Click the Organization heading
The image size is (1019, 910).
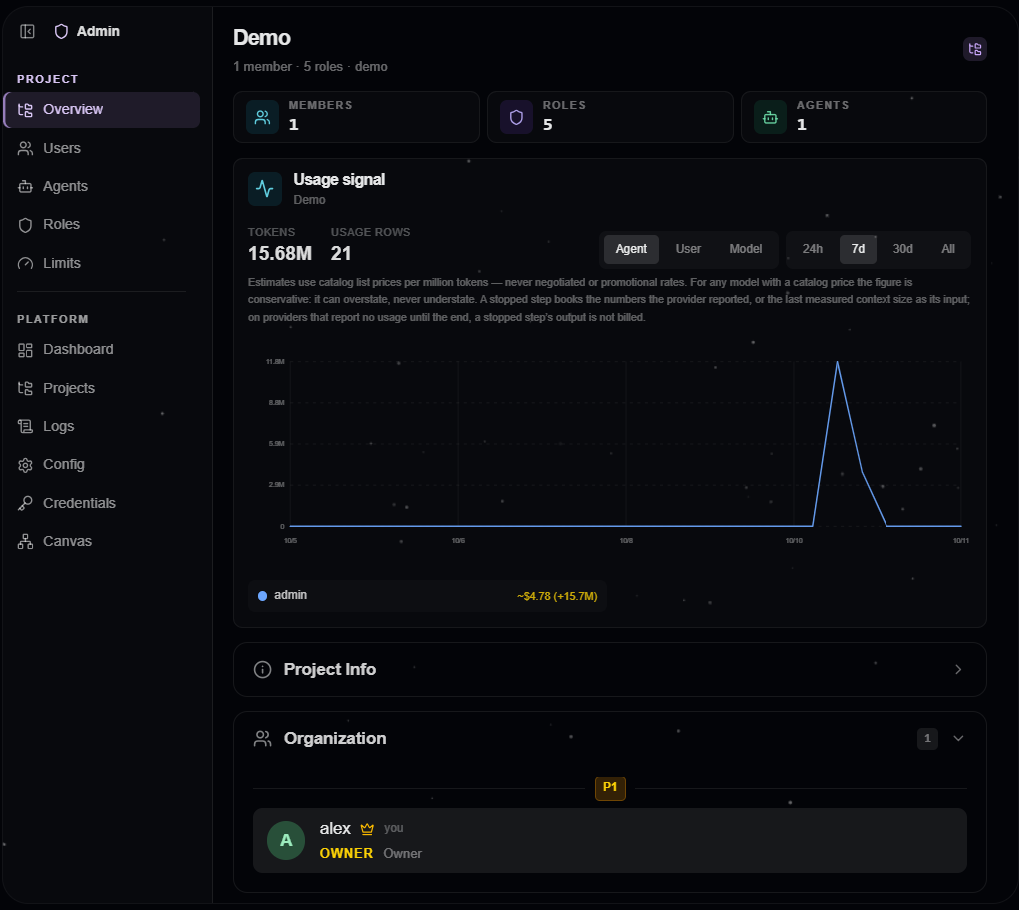coord(335,738)
